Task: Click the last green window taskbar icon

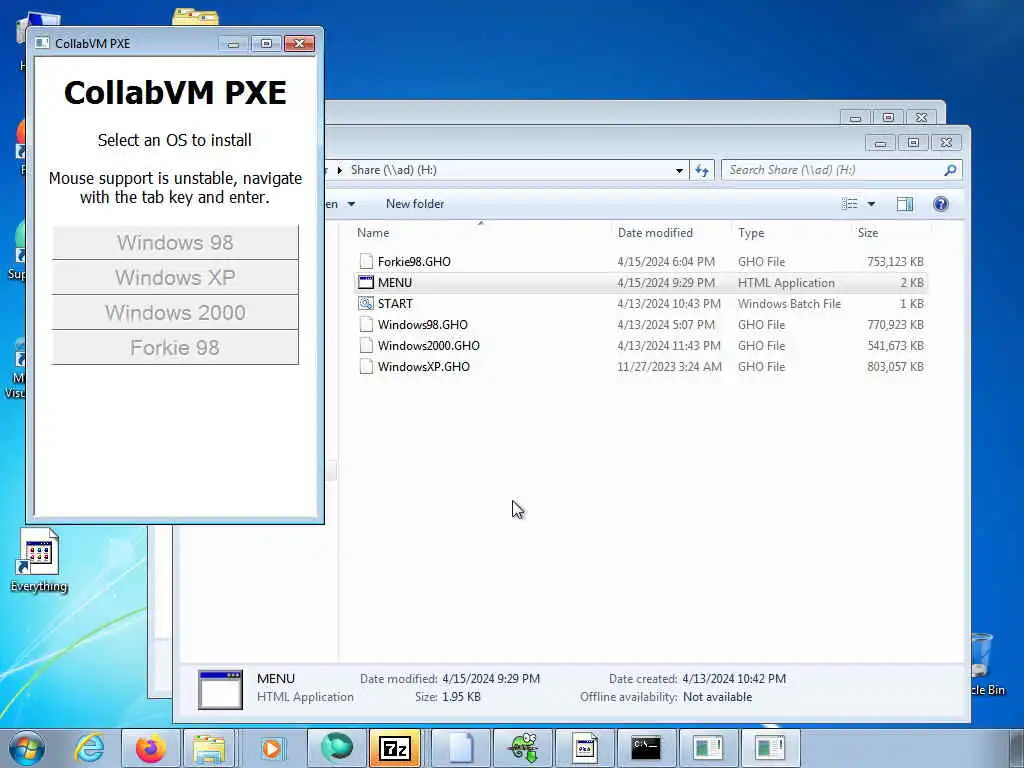Action: click(769, 748)
